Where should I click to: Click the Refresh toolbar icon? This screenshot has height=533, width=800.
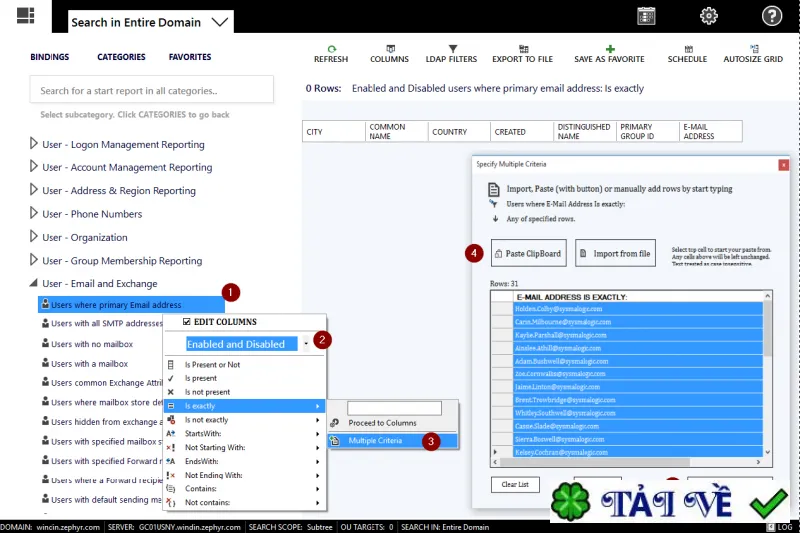point(332,49)
